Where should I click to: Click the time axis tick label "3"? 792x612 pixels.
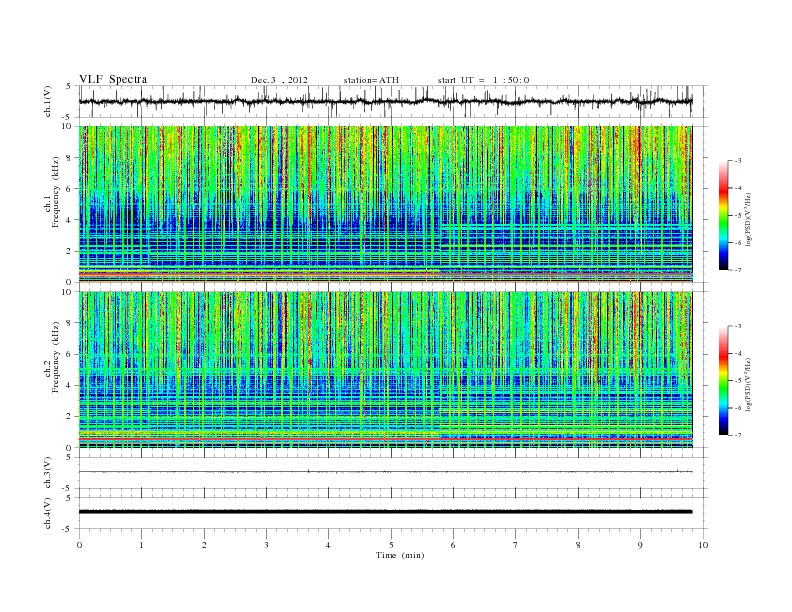point(266,545)
